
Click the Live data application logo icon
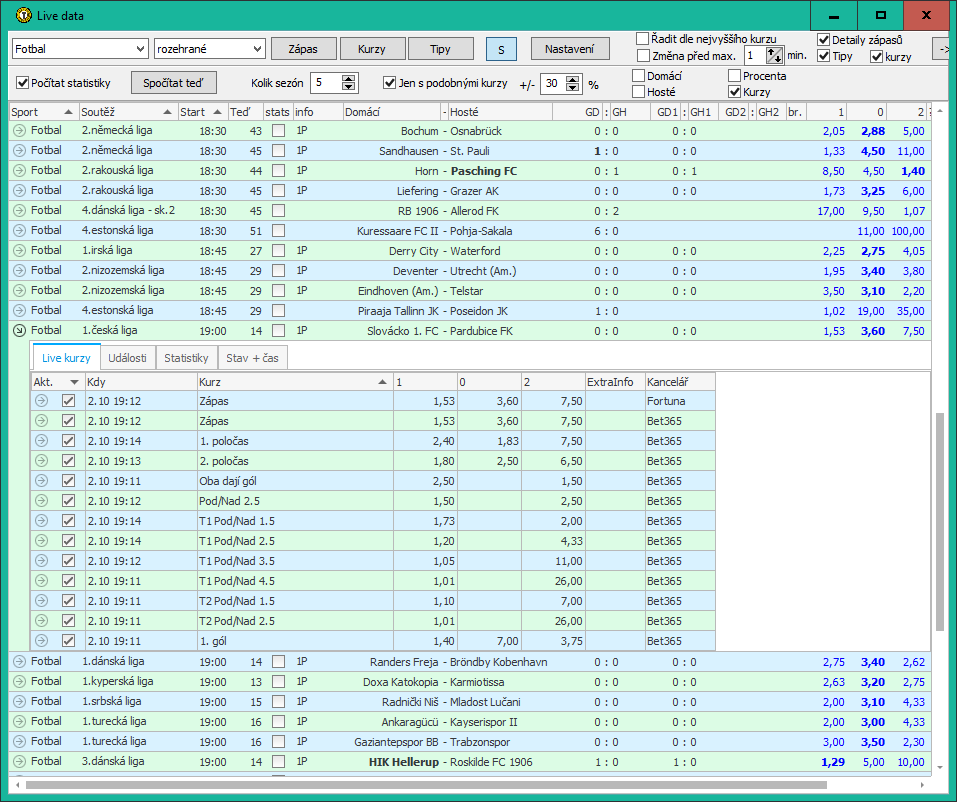click(23, 15)
